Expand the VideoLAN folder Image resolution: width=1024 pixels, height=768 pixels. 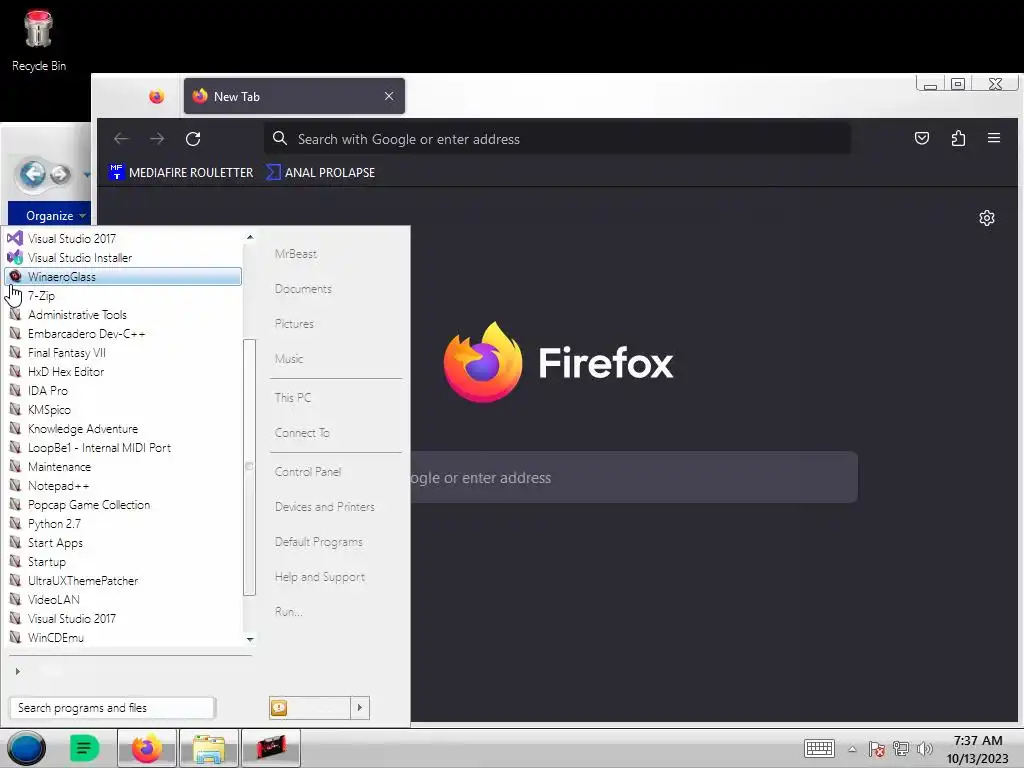[123, 599]
